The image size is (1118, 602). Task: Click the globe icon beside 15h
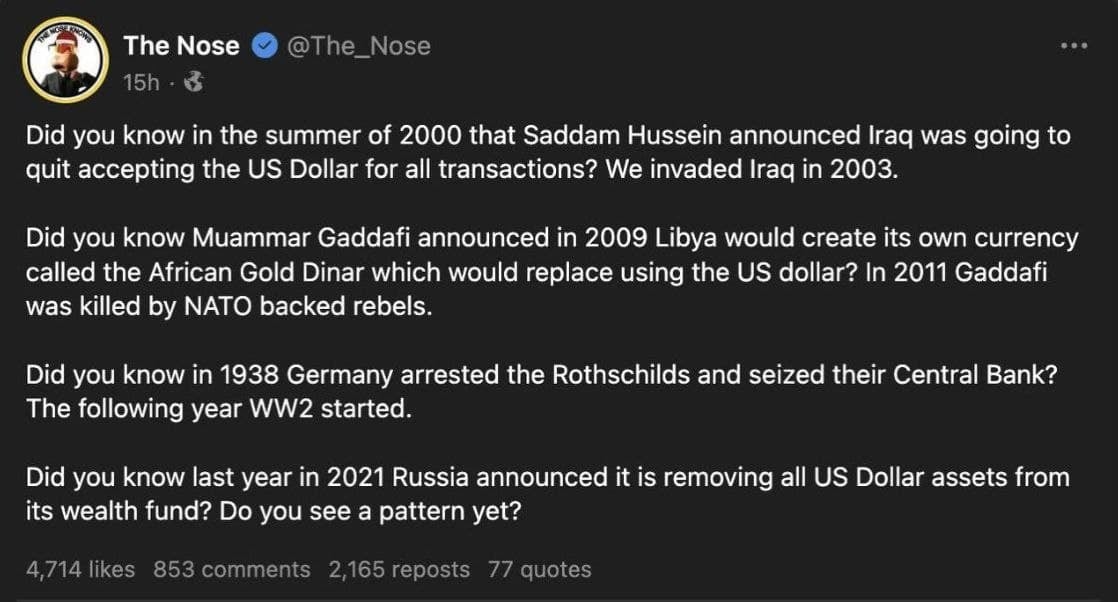pos(195,83)
